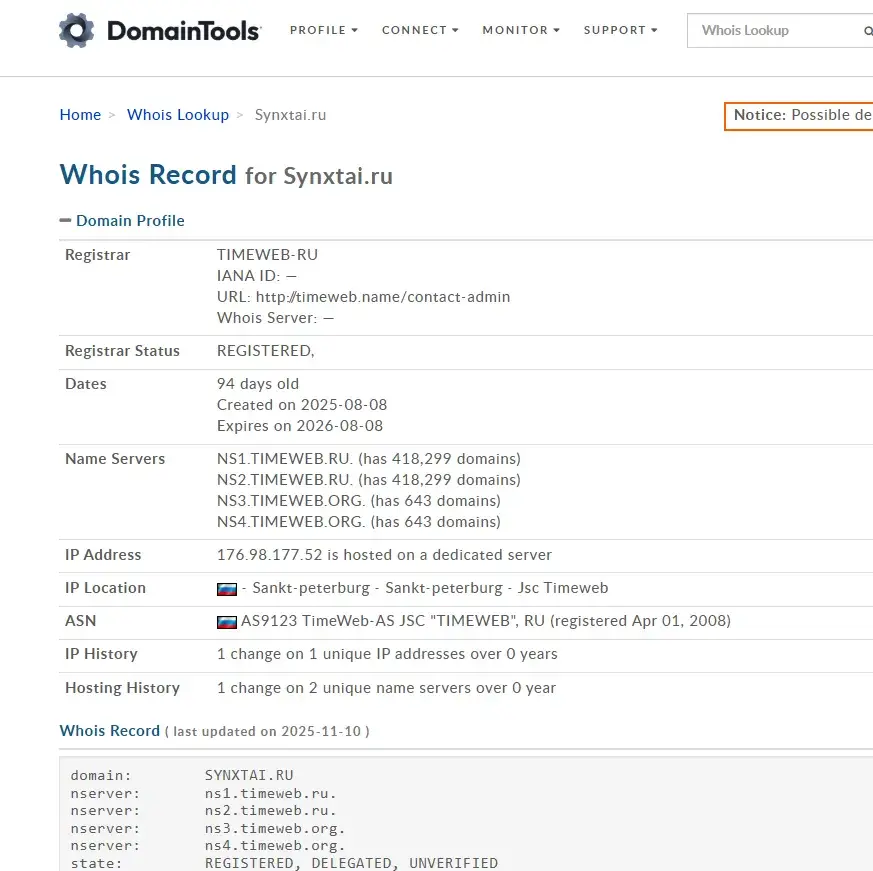Screen dimensions: 873x871
Task: Click the Synxtai.ru breadcrumb text
Action: click(x=290, y=115)
